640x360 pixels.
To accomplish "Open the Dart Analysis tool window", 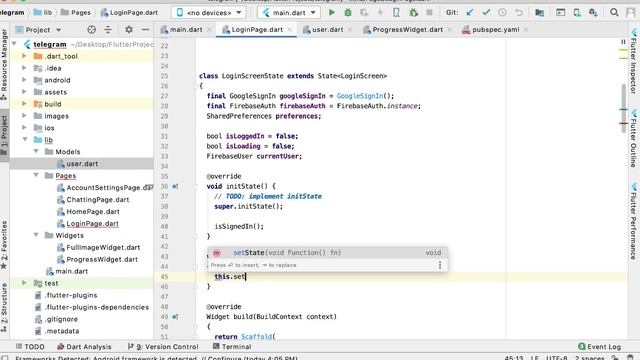I will tap(84, 347).
